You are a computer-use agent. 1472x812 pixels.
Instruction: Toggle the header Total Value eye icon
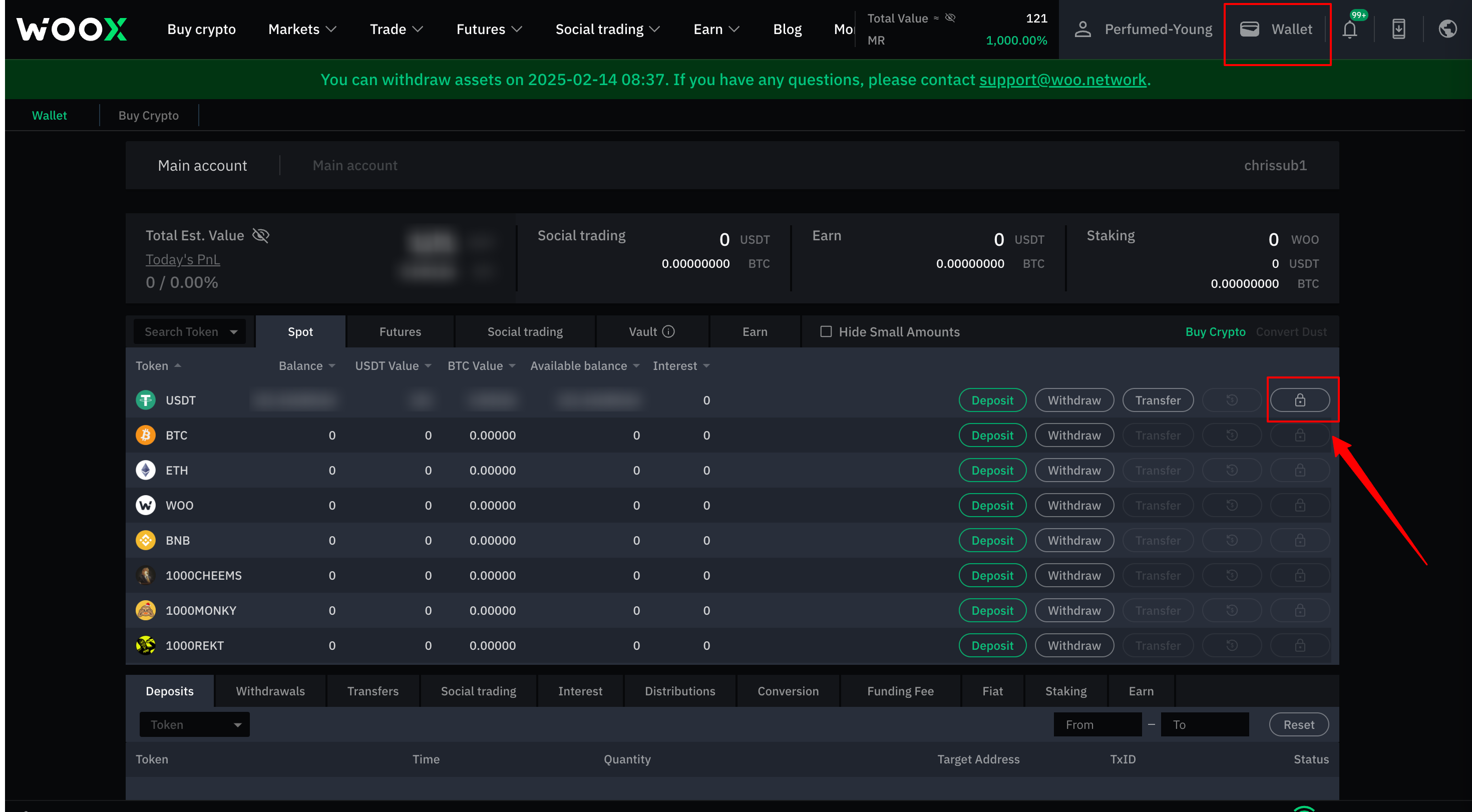[950, 18]
